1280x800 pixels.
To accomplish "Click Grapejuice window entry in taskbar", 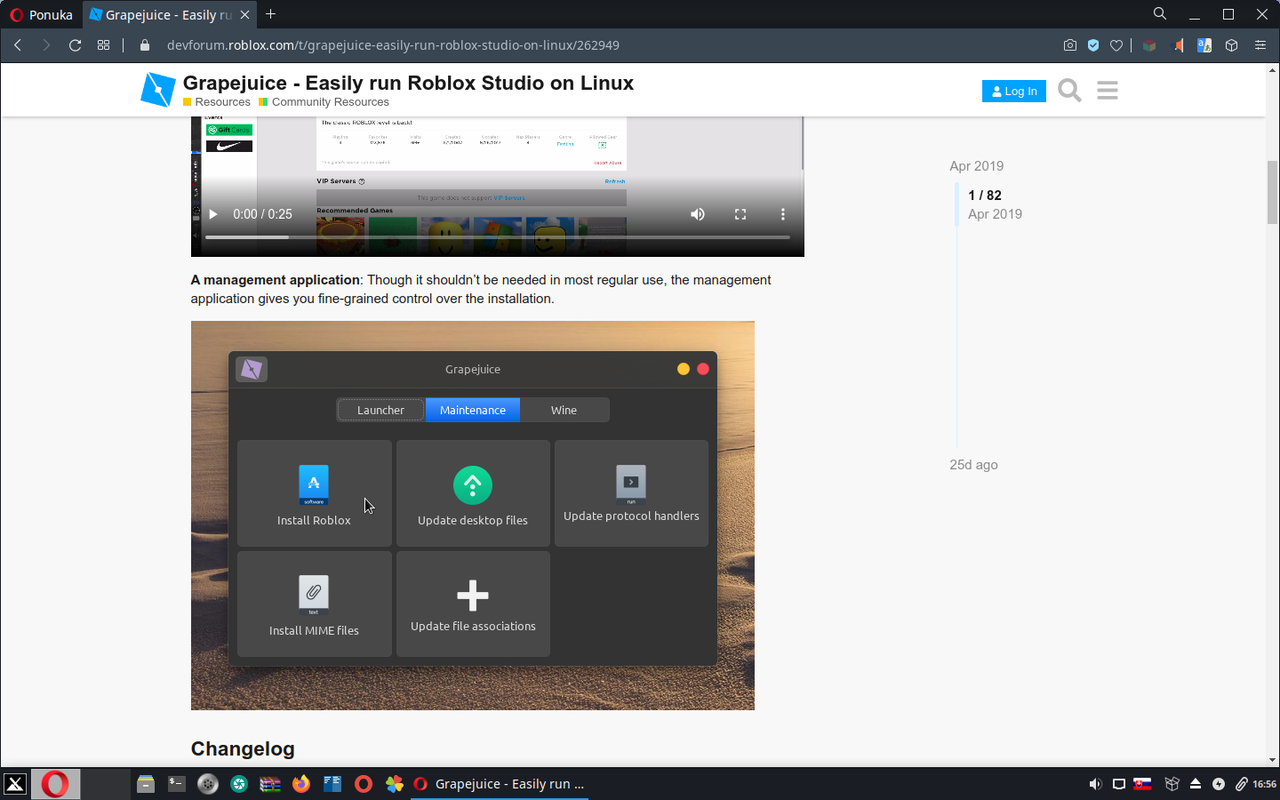I will 498,784.
